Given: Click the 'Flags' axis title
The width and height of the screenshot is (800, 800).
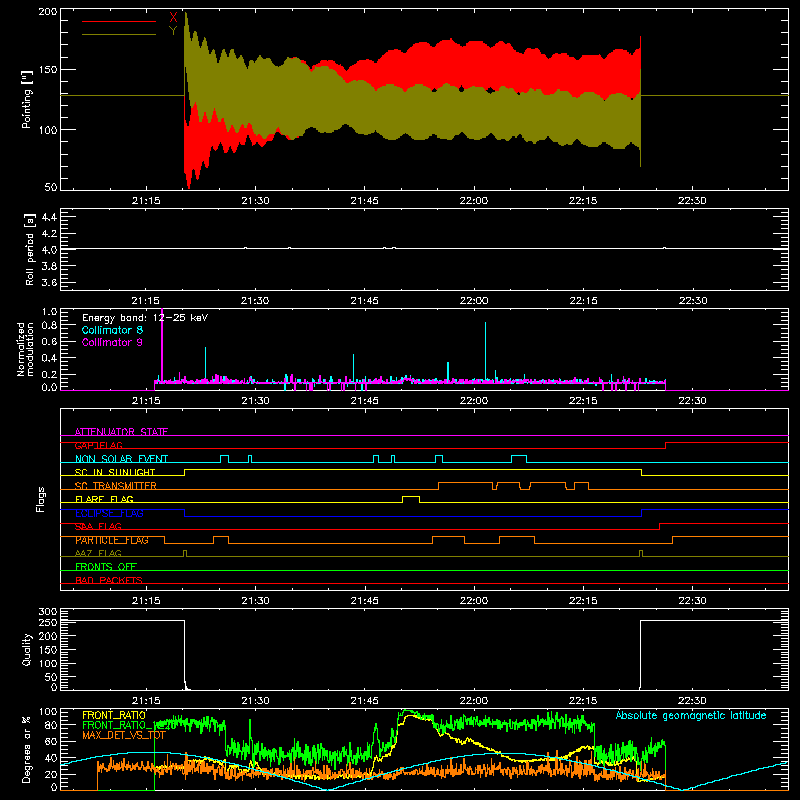Looking at the screenshot, I should pyautogui.click(x=41, y=499).
